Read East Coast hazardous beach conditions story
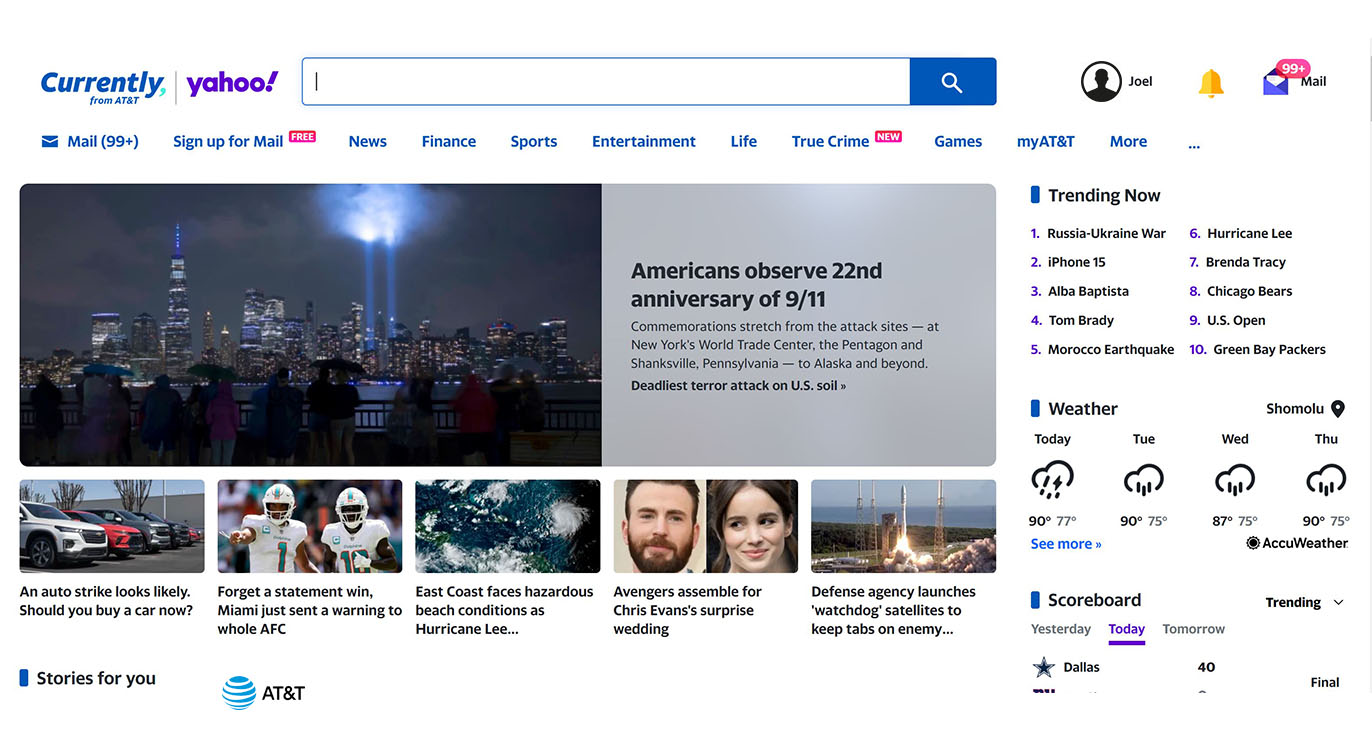The width and height of the screenshot is (1372, 730). point(505,610)
